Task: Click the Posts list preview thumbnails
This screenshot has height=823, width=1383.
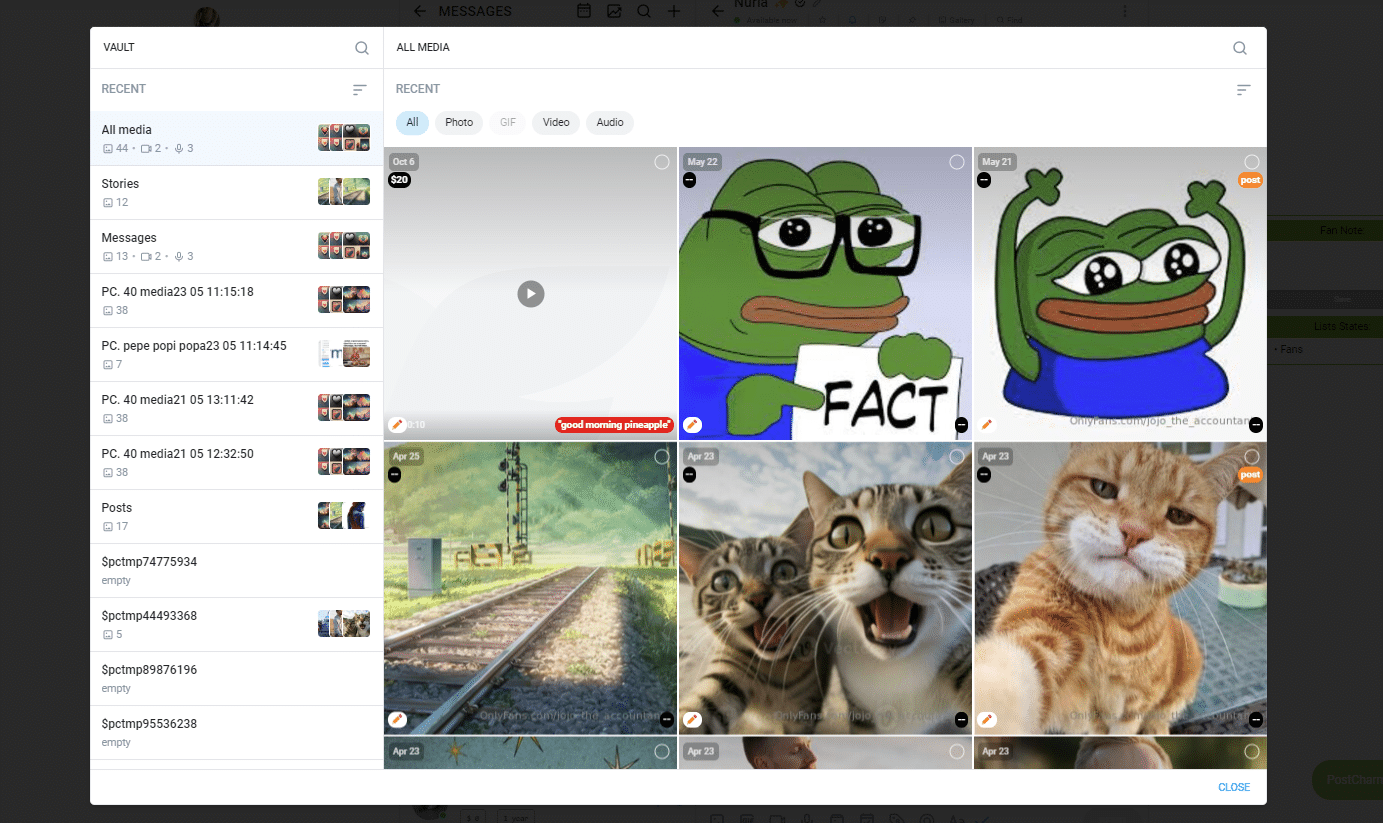Action: pos(344,516)
